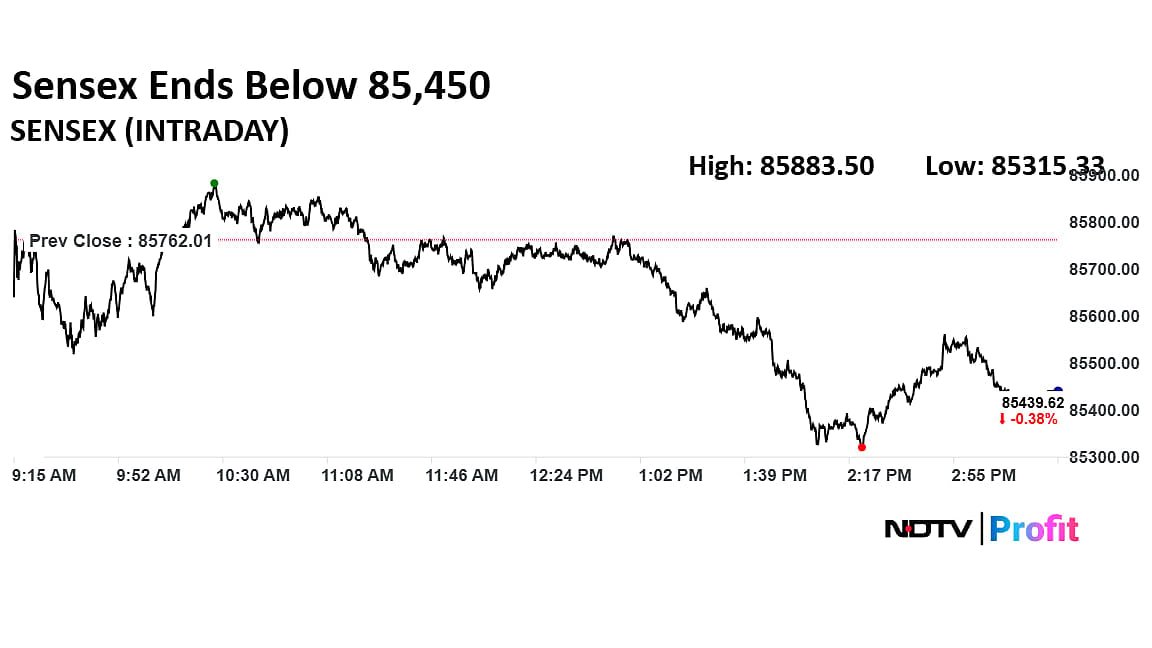Select the 9:15 AM time tick
This screenshot has height=648, width=1152.
[x=44, y=476]
